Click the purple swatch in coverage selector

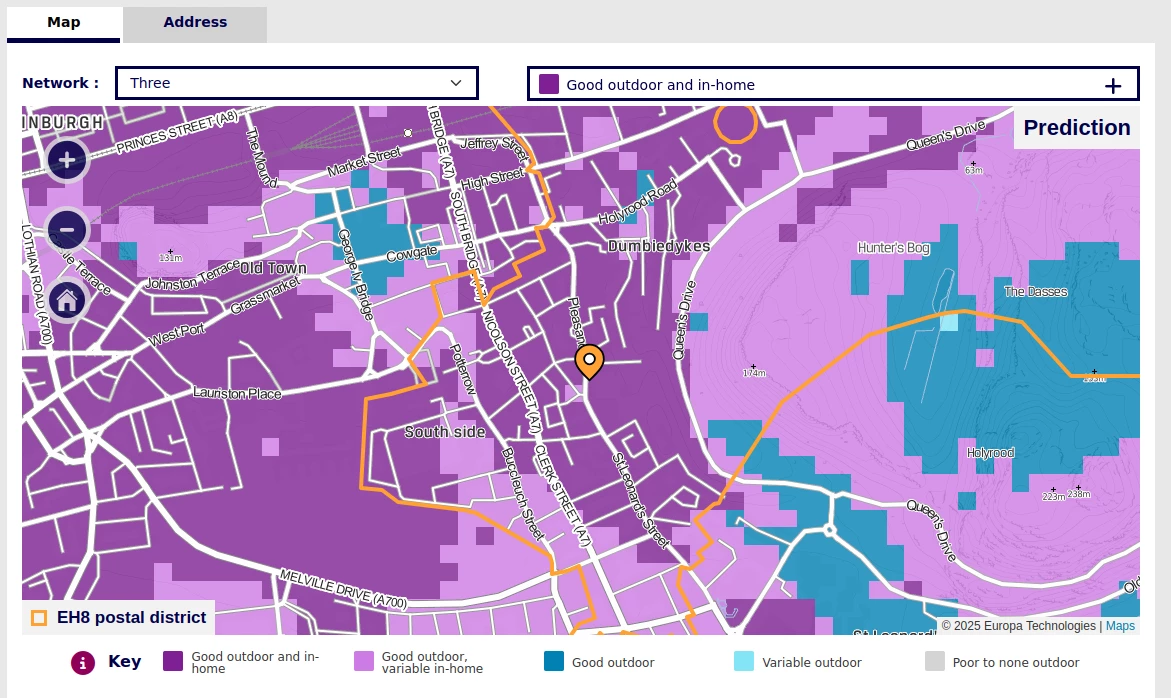[x=549, y=84]
